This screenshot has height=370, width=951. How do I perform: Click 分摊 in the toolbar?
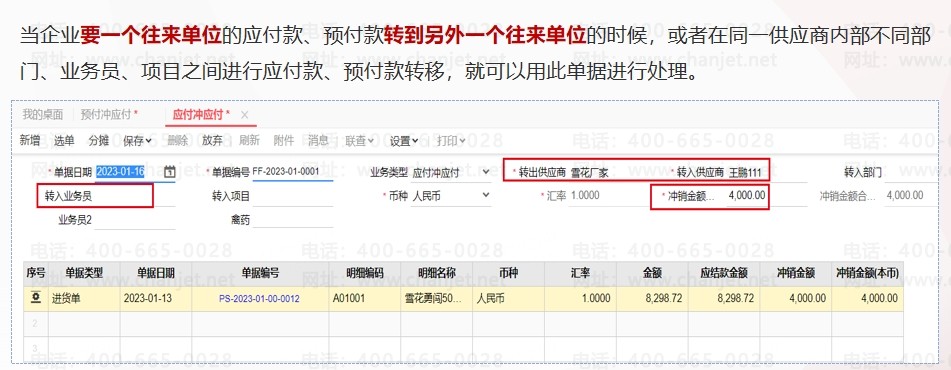coord(98,141)
